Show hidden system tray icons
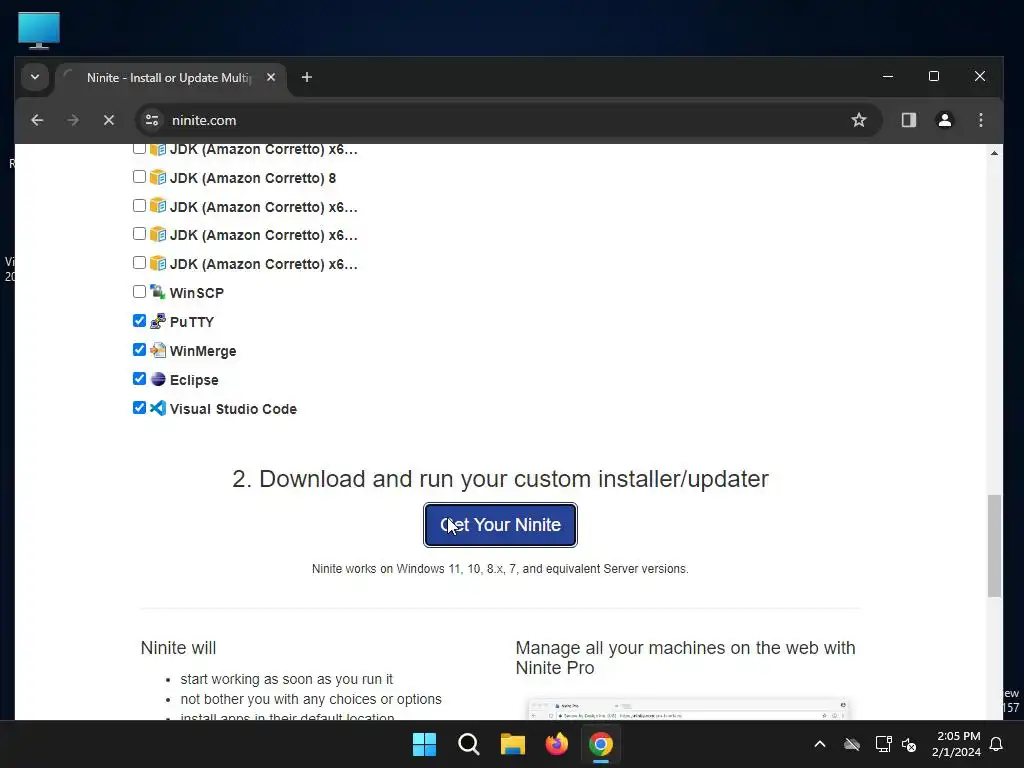 point(820,744)
